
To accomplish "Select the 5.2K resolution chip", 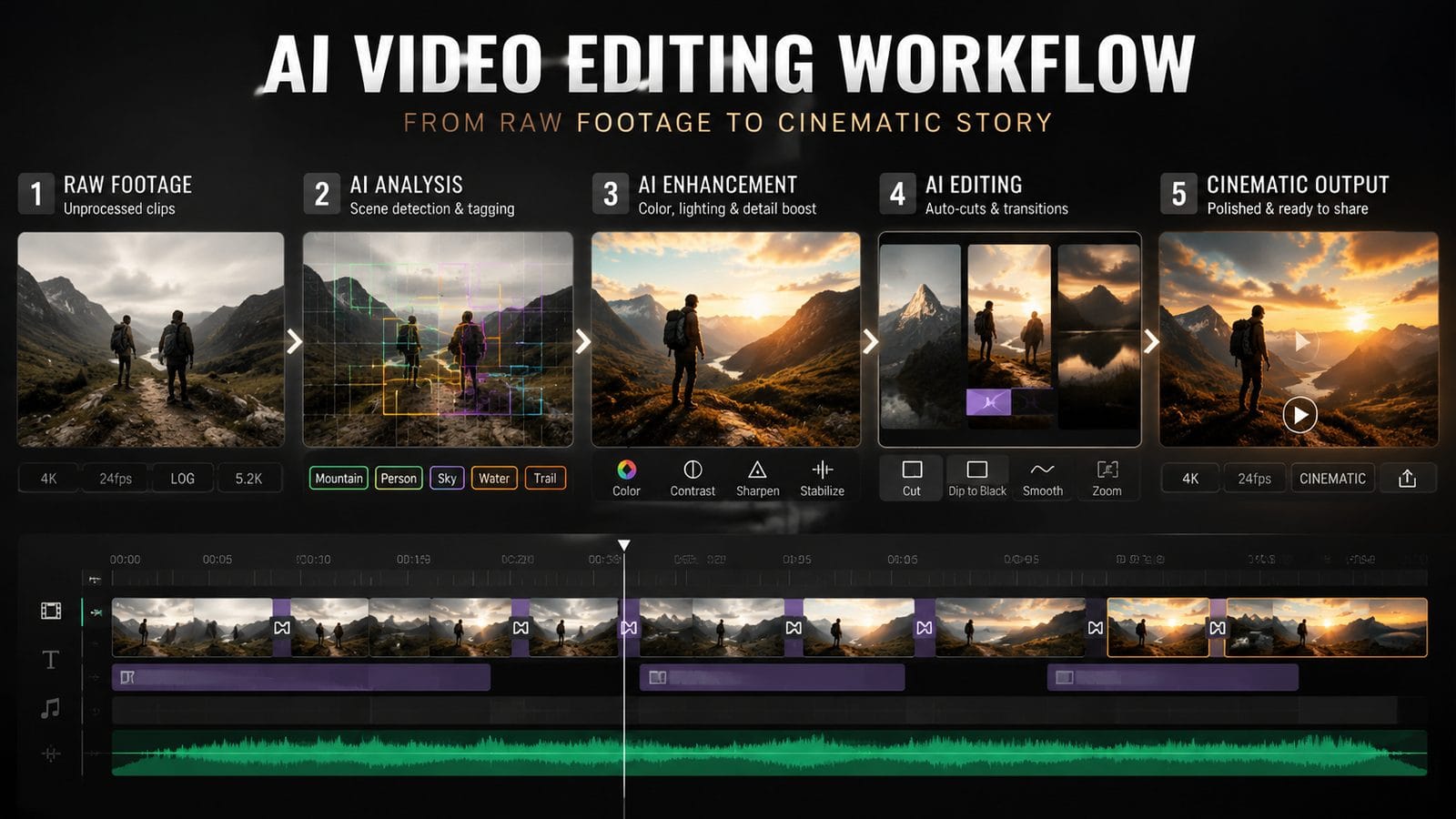I will 249,478.
